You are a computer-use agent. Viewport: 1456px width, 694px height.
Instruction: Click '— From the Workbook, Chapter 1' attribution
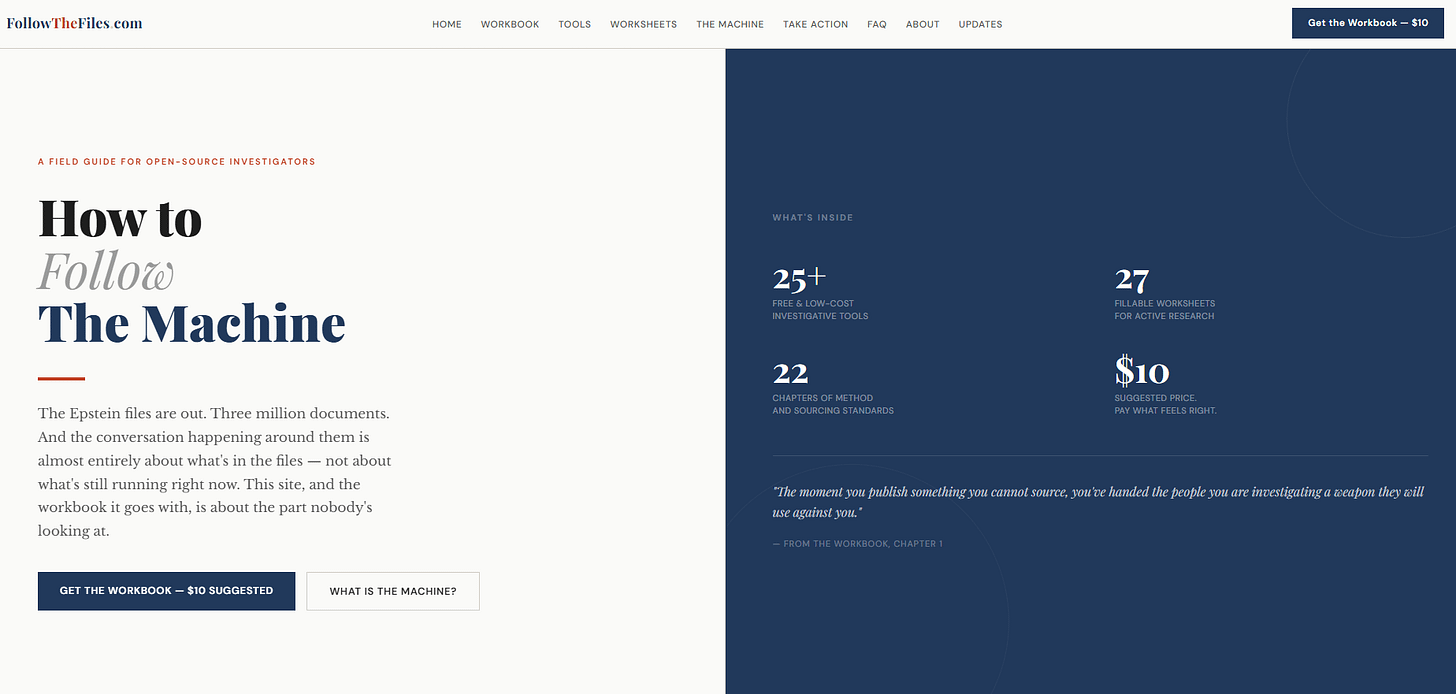point(857,544)
